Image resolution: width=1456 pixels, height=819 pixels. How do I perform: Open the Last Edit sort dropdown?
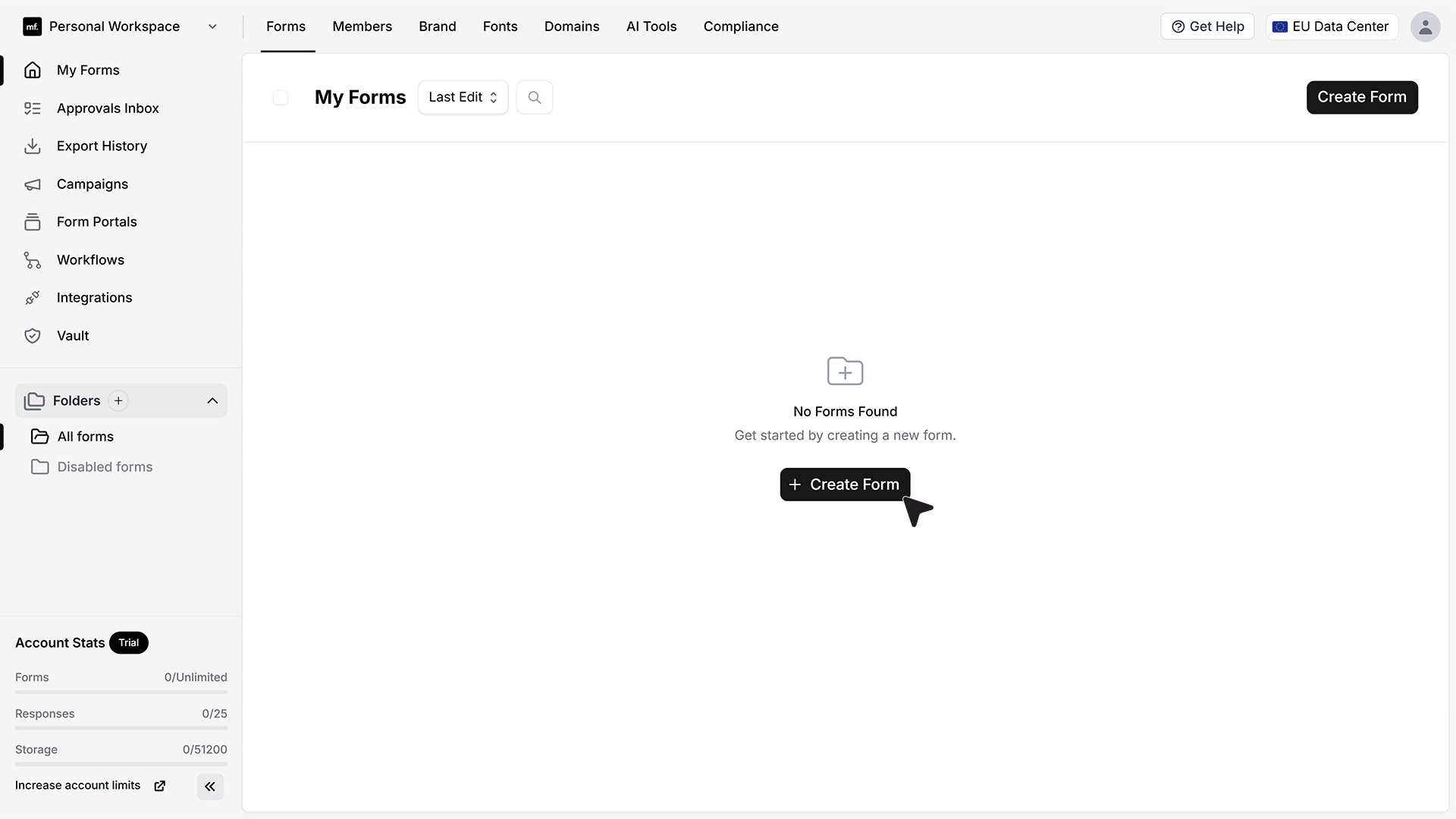pyautogui.click(x=463, y=97)
